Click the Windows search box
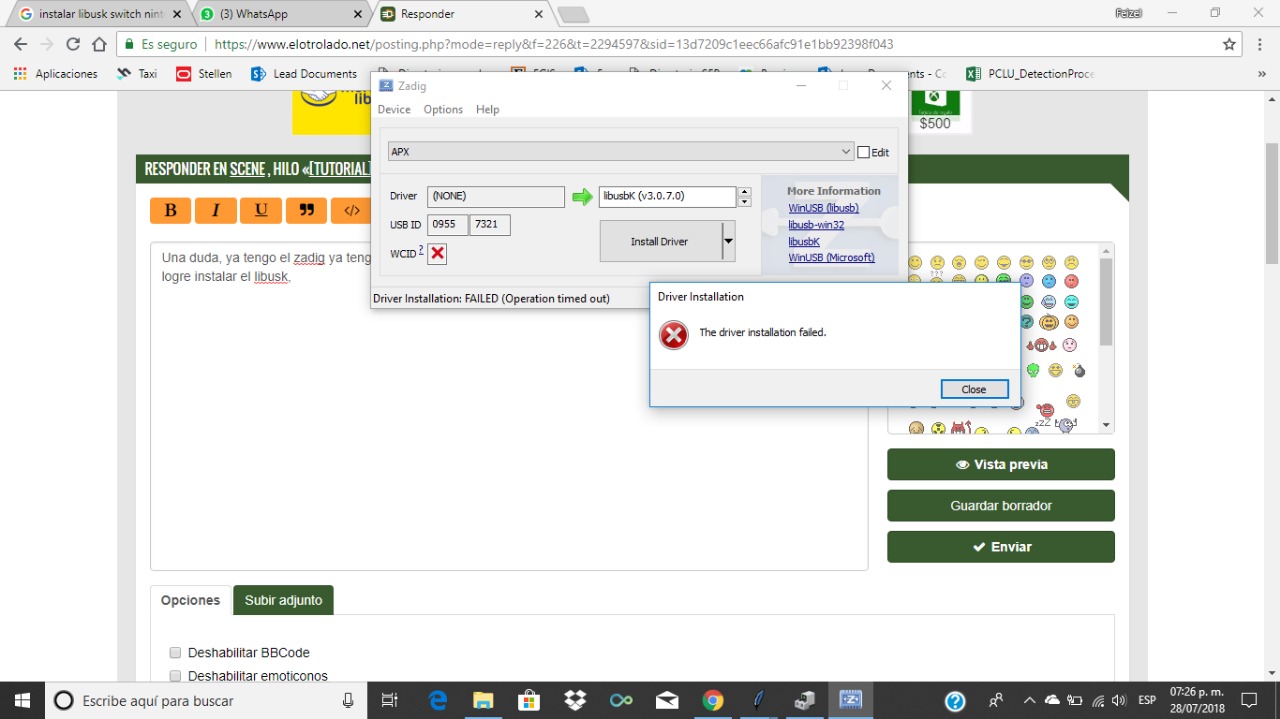The height and width of the screenshot is (719, 1280). [x=206, y=700]
